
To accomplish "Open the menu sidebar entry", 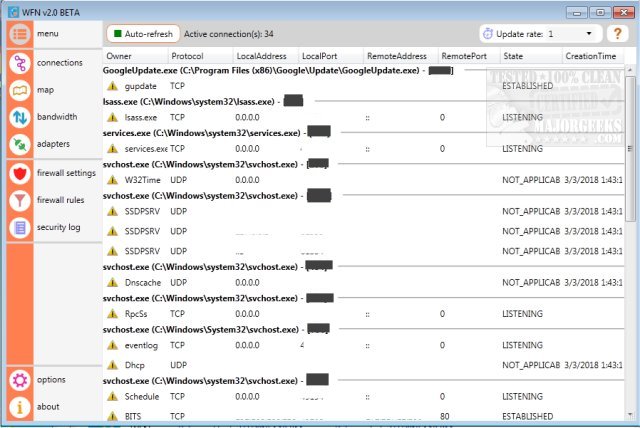I will (x=48, y=33).
